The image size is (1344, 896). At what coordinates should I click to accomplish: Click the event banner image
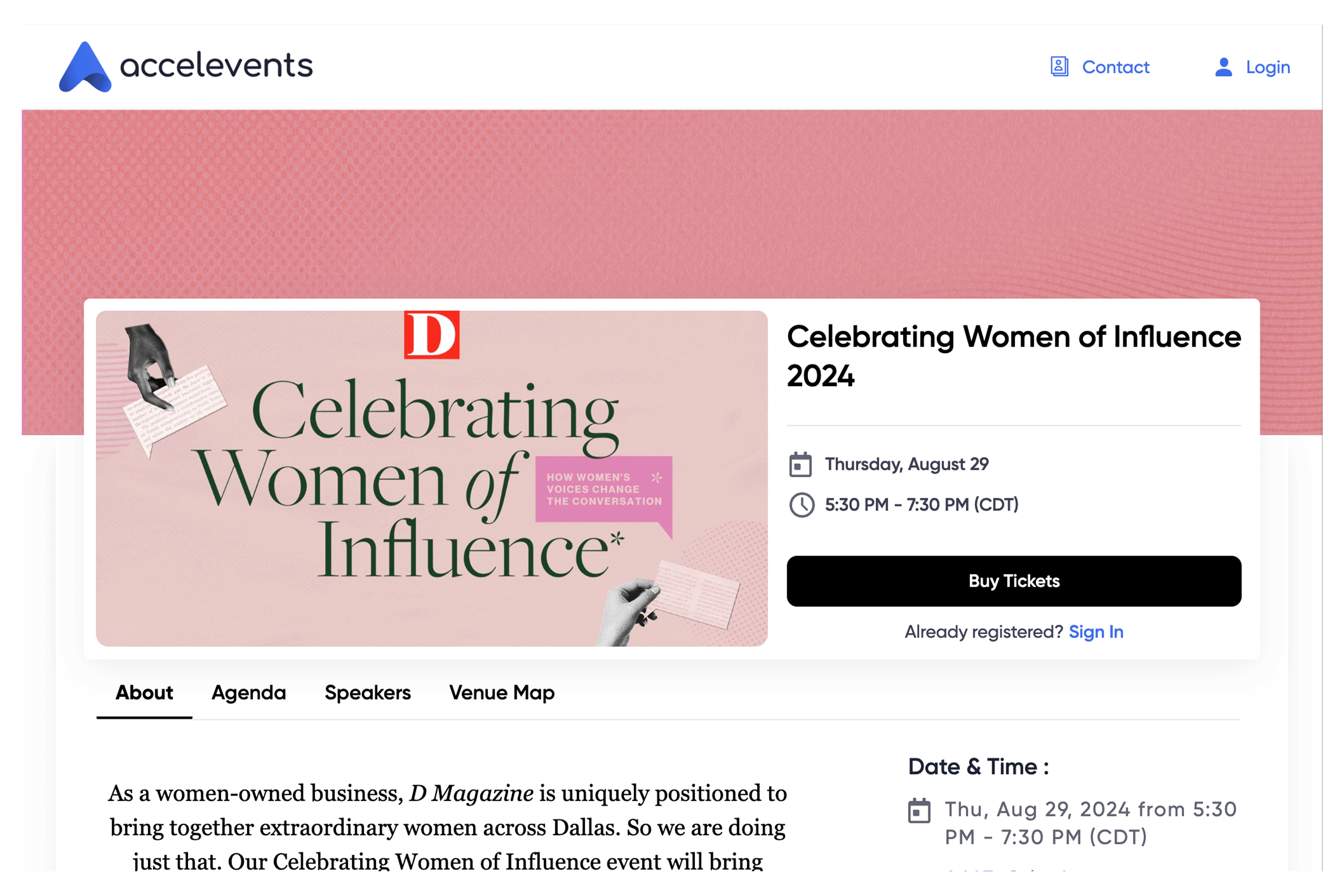(x=432, y=478)
